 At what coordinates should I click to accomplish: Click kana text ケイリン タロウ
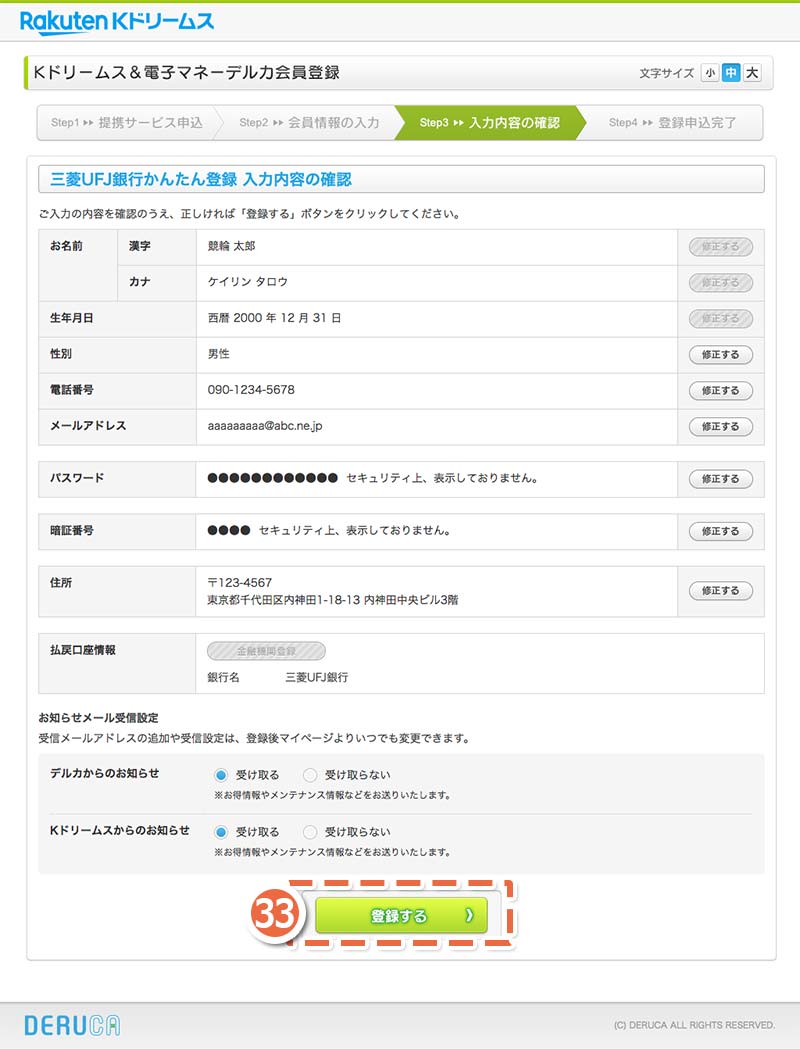pos(247,282)
